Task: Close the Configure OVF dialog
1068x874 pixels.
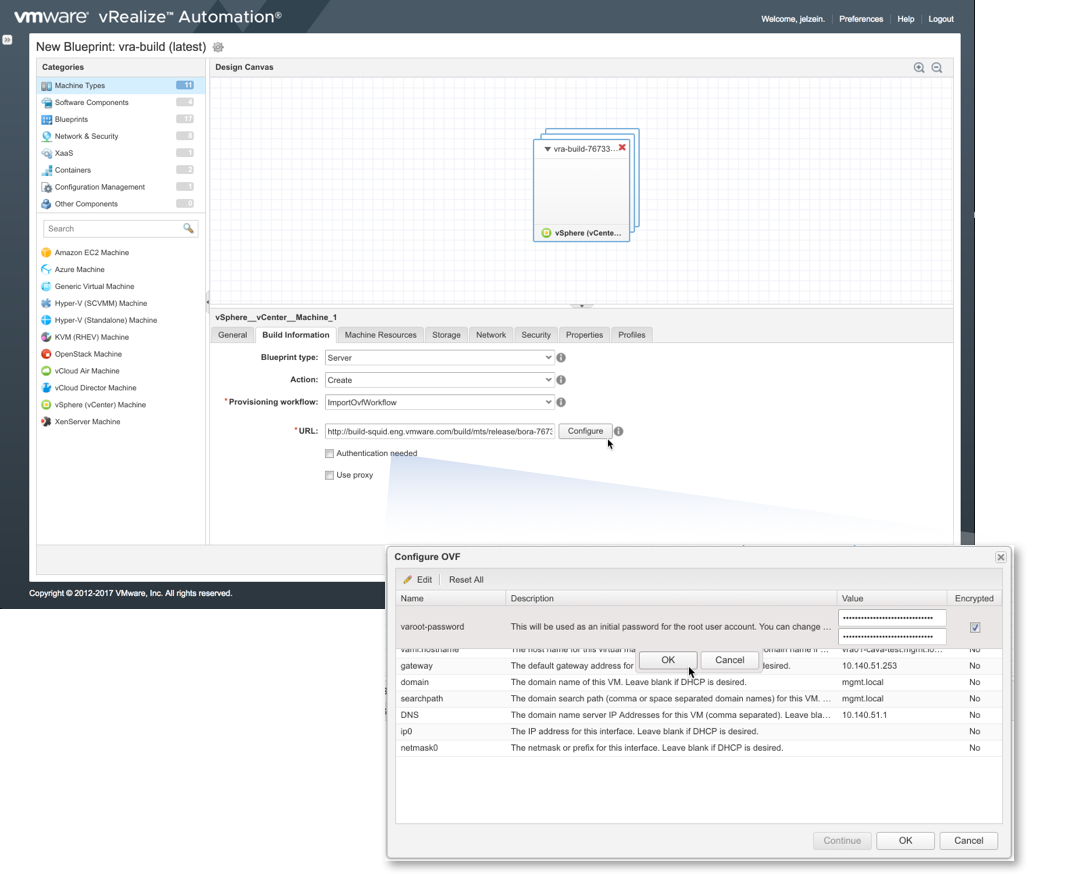Action: click(1001, 557)
